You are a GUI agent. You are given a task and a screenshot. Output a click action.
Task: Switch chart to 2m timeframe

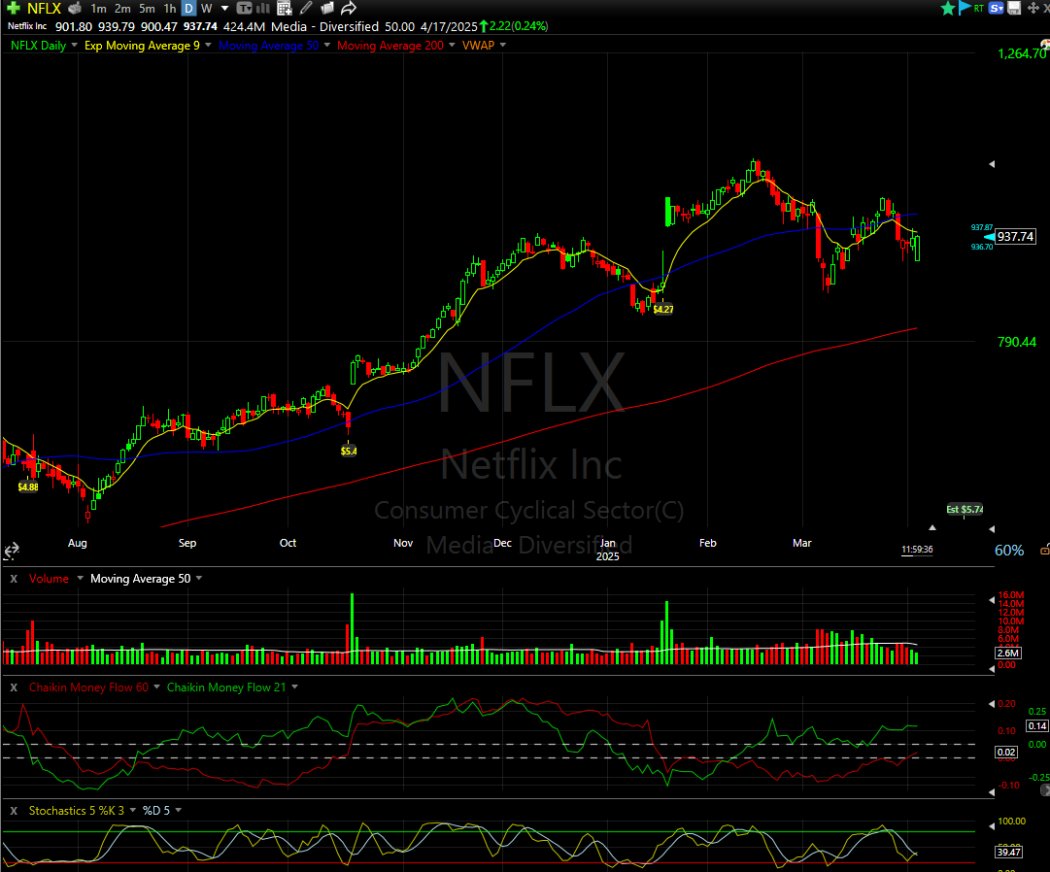(x=123, y=9)
